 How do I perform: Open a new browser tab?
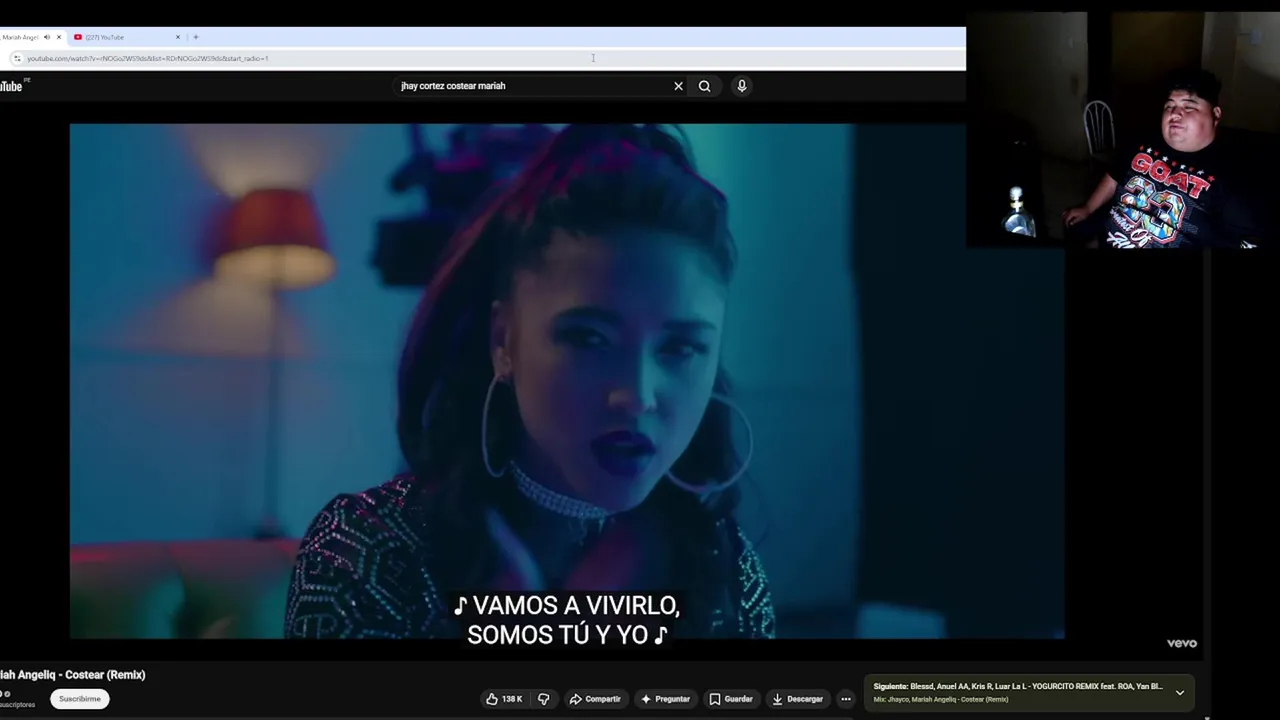pos(195,37)
